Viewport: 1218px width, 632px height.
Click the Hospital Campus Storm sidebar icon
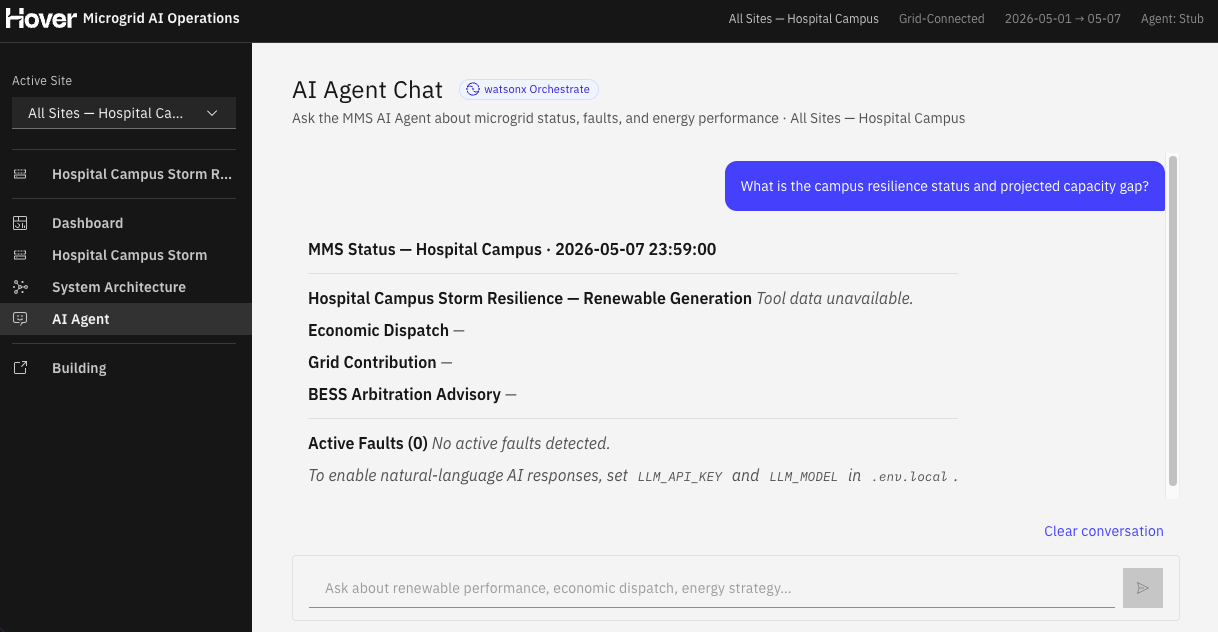click(20, 255)
